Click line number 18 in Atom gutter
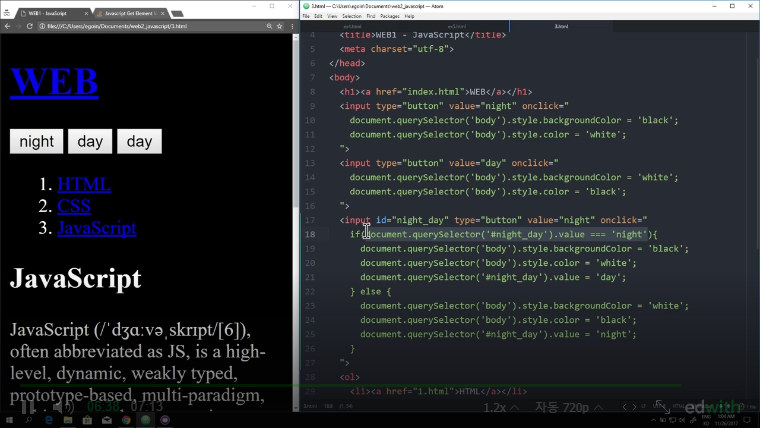The height and width of the screenshot is (428, 760). (x=310, y=234)
